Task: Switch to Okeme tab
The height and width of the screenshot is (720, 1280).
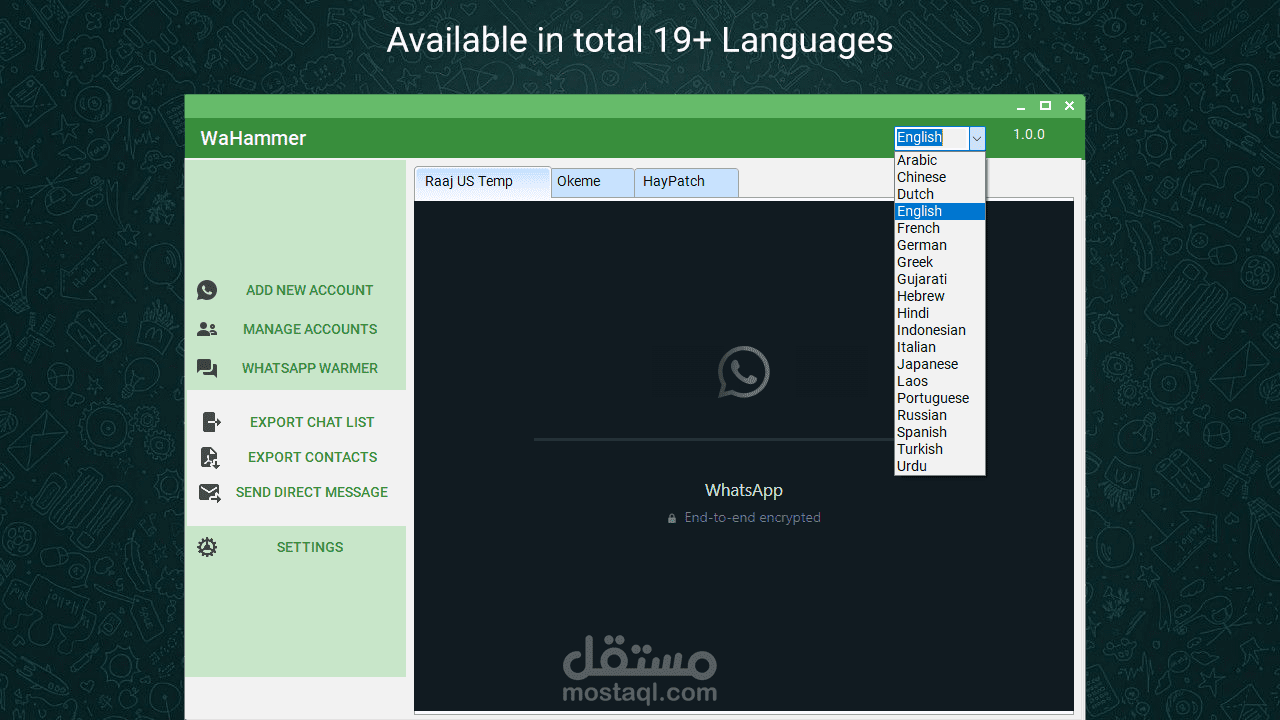Action: click(593, 182)
